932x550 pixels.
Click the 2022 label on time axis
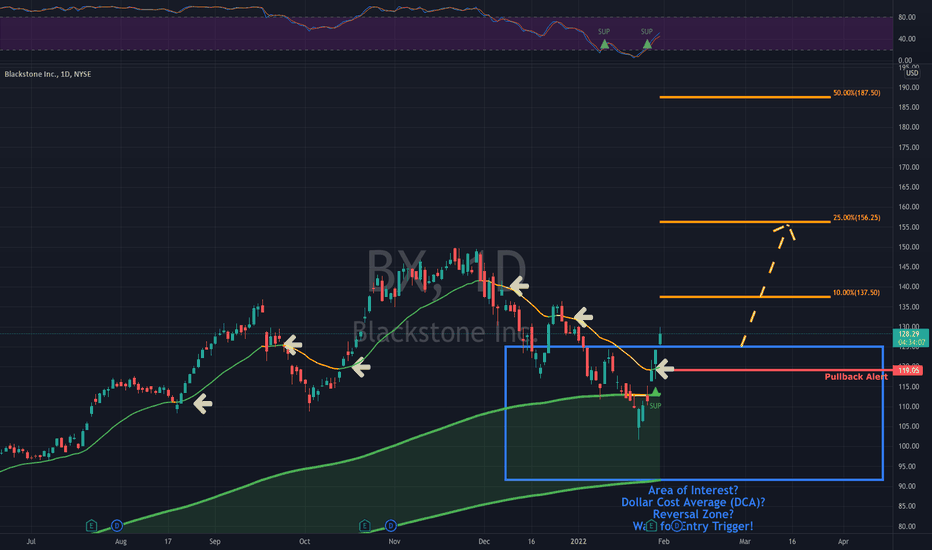(578, 542)
